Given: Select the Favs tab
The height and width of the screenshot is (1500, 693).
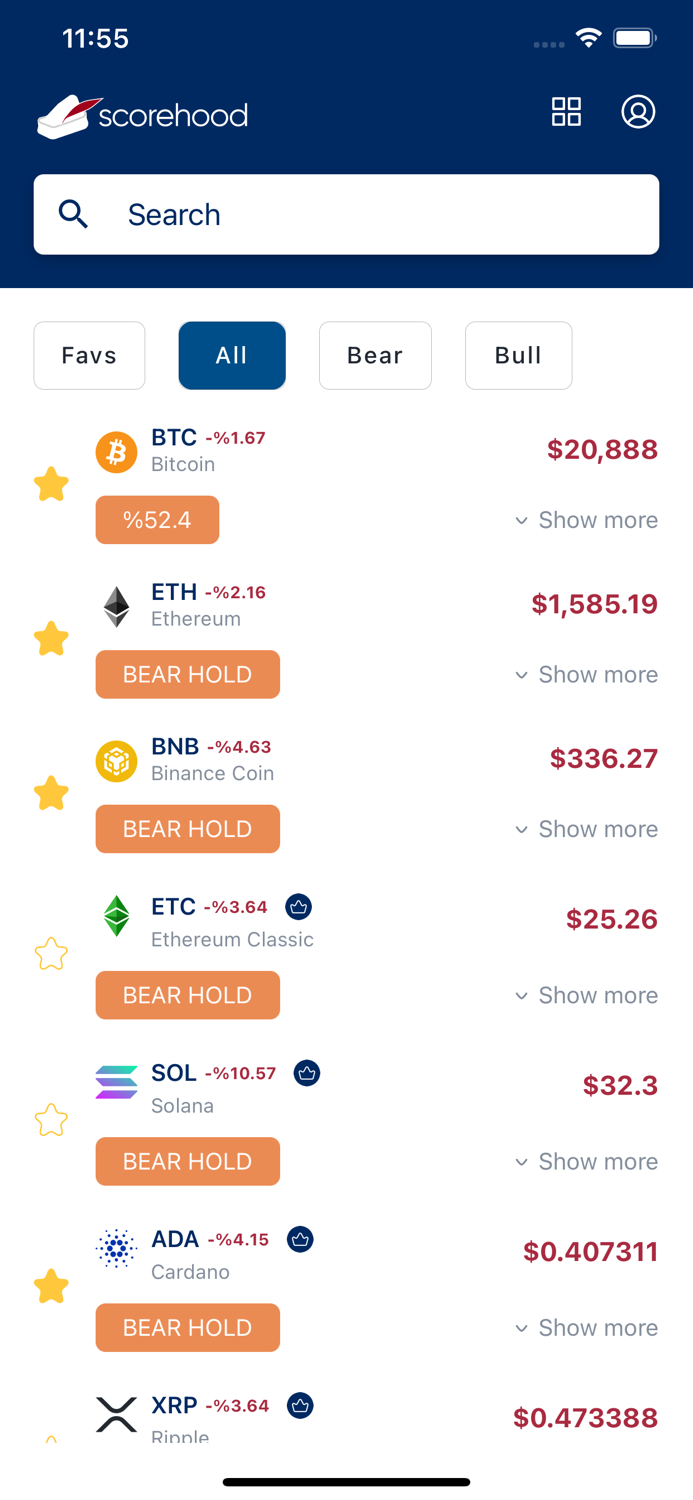Looking at the screenshot, I should 89,355.
